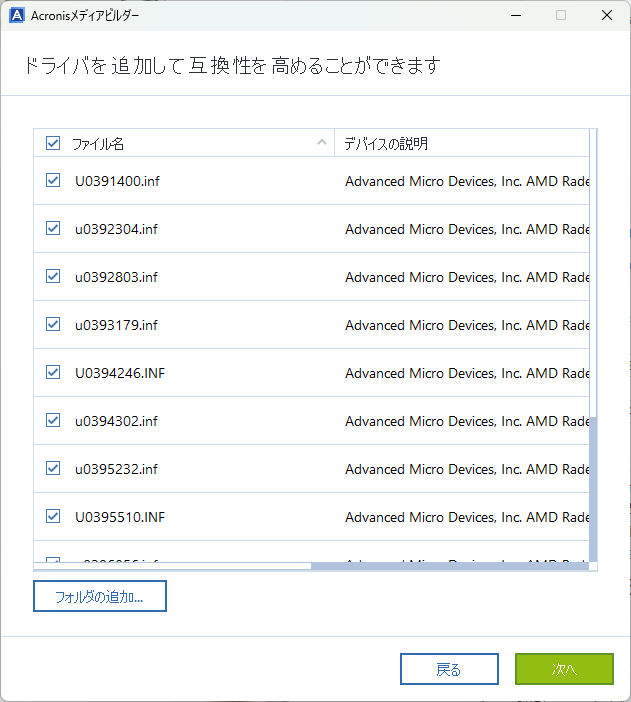The image size is (631, 702).
Task: Click the フォルダの追加... button
Action: (x=100, y=596)
